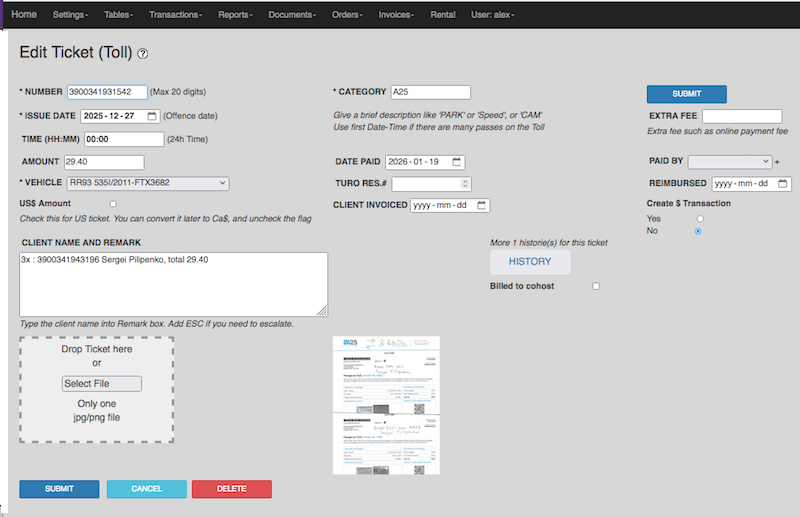Open the scanned ticket image thumbnail

pos(385,405)
